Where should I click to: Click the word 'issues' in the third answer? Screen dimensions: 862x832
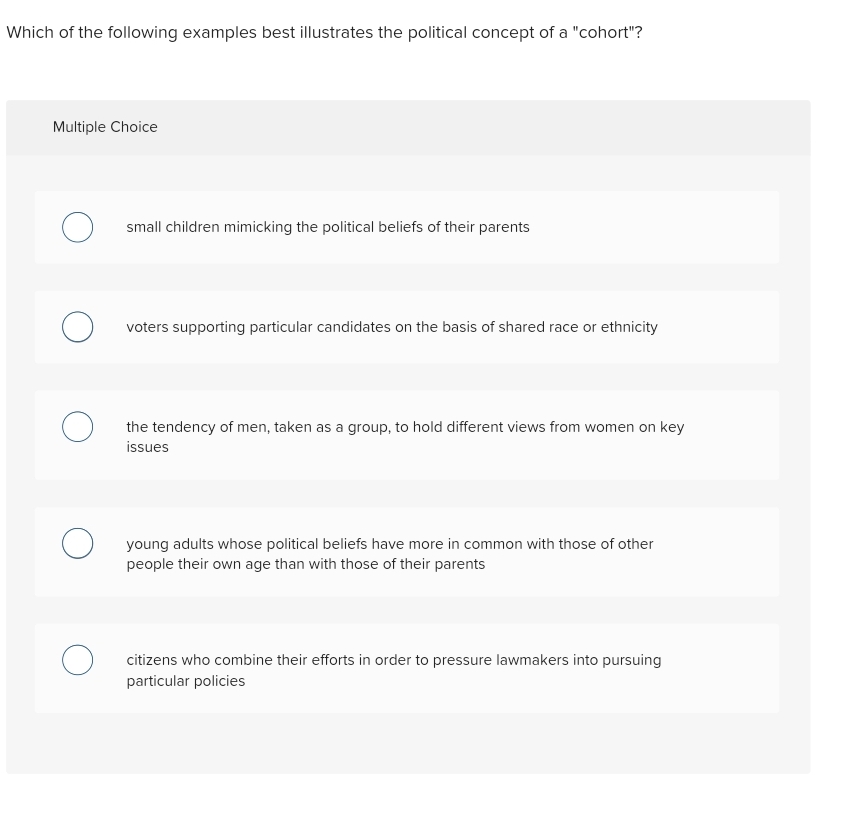pos(147,447)
